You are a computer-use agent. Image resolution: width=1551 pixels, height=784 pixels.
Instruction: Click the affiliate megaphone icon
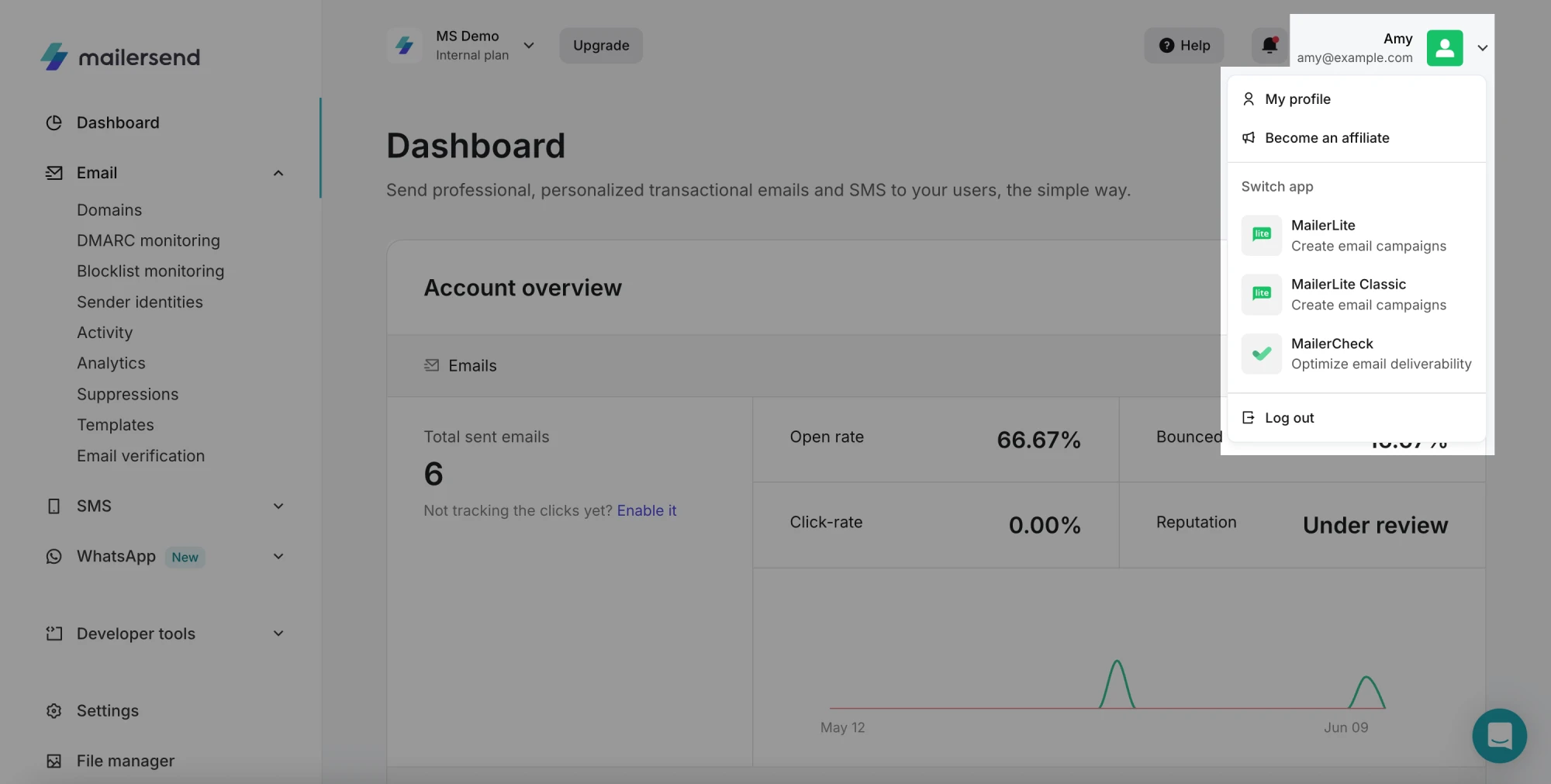tap(1249, 138)
